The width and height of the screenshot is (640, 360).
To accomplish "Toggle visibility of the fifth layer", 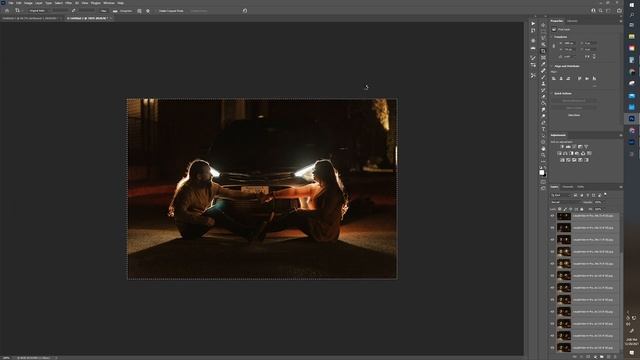I will point(552,264).
